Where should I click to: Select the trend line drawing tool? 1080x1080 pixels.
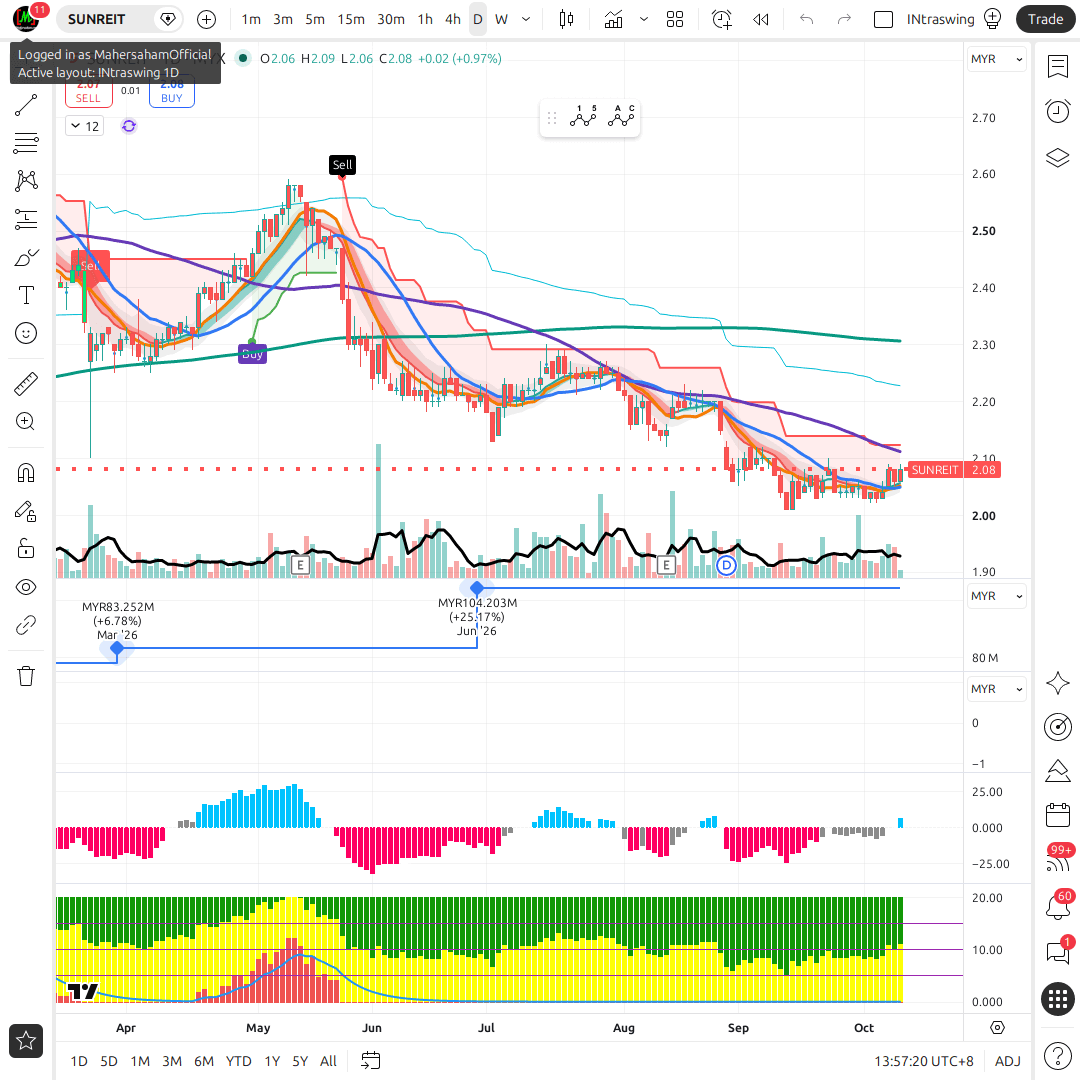pos(25,105)
